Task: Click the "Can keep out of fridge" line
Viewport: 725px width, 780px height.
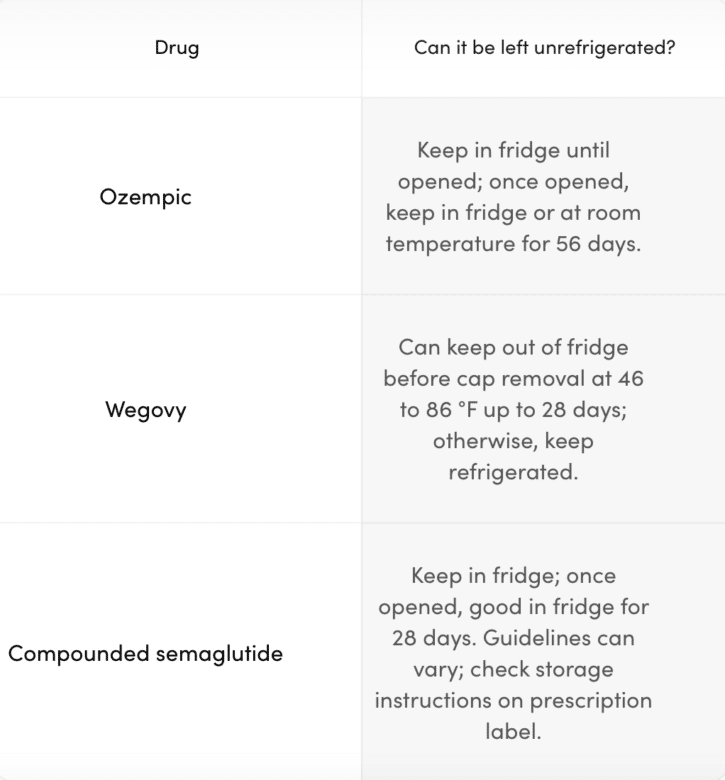Action: point(513,347)
